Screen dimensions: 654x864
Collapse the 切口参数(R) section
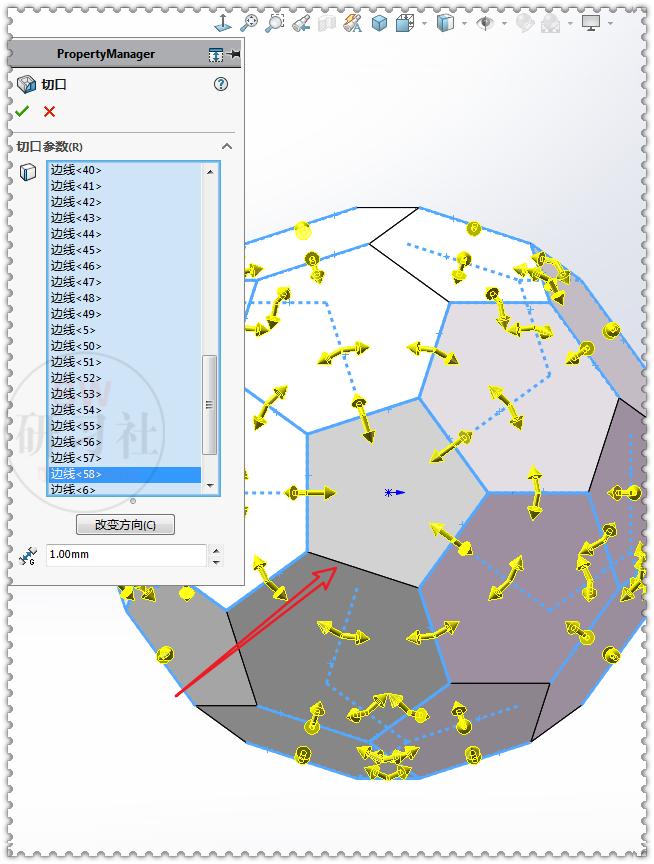[x=226, y=147]
